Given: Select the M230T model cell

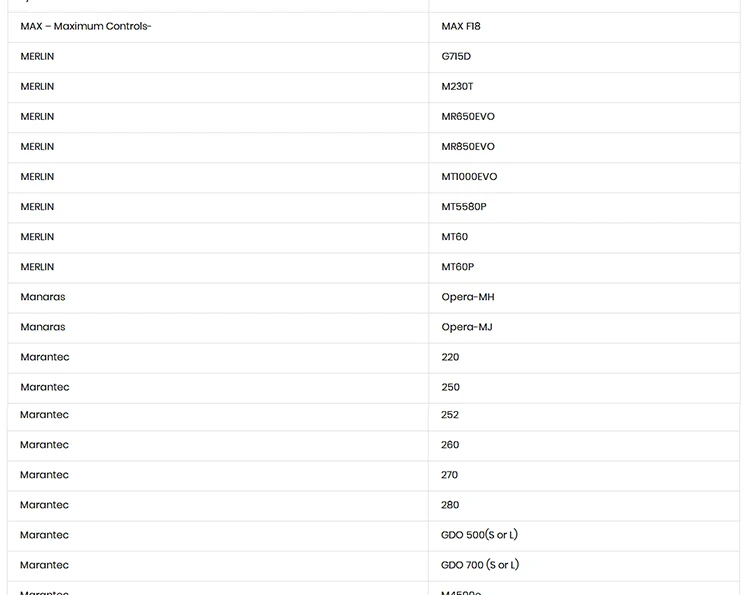Looking at the screenshot, I should pyautogui.click(x=584, y=87).
